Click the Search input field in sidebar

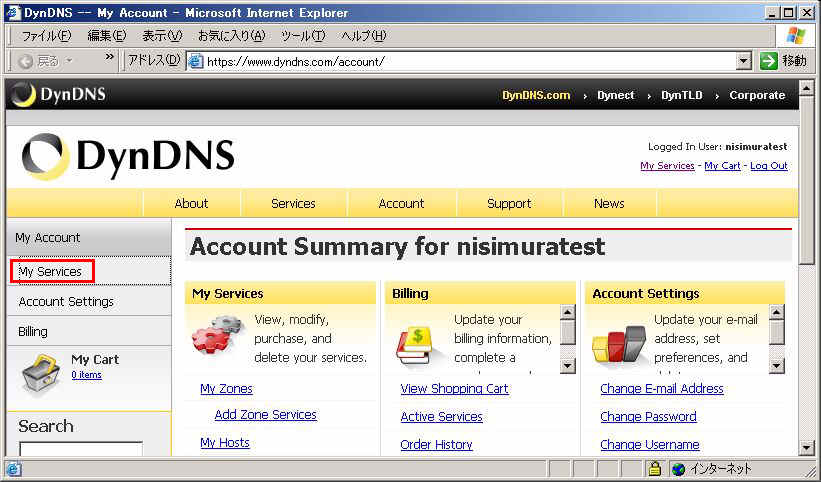(81, 449)
